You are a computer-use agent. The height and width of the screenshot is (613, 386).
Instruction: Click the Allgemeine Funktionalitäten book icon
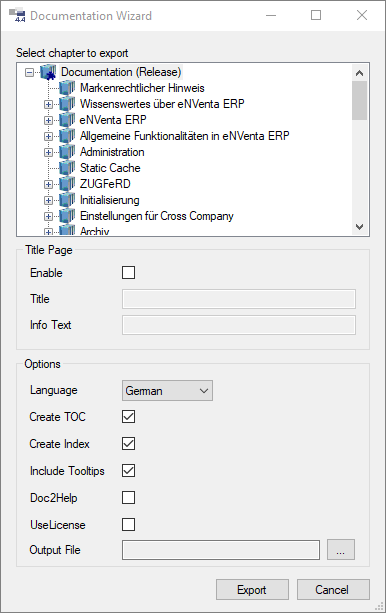67,136
